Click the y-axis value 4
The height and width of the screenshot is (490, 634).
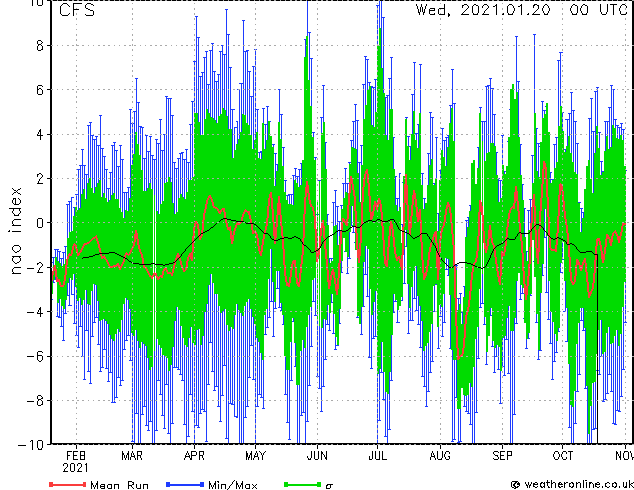pos(40,134)
